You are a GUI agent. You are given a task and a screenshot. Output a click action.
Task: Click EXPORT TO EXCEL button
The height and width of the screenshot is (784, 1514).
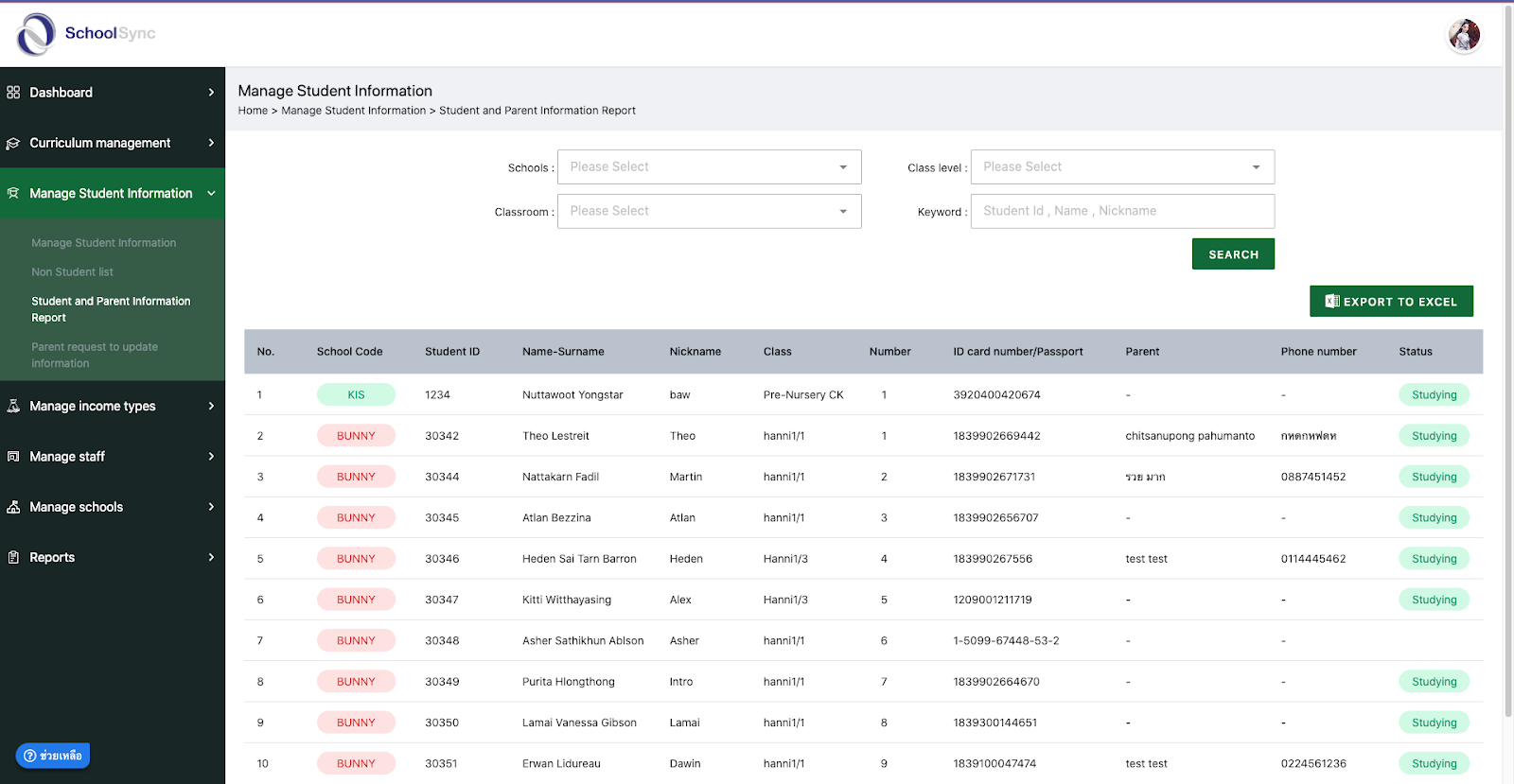[1391, 302]
